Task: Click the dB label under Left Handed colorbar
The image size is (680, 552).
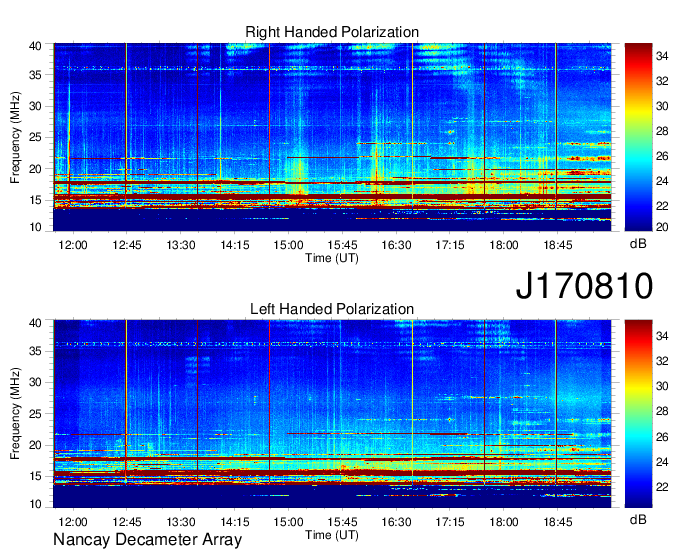Action: (638, 519)
